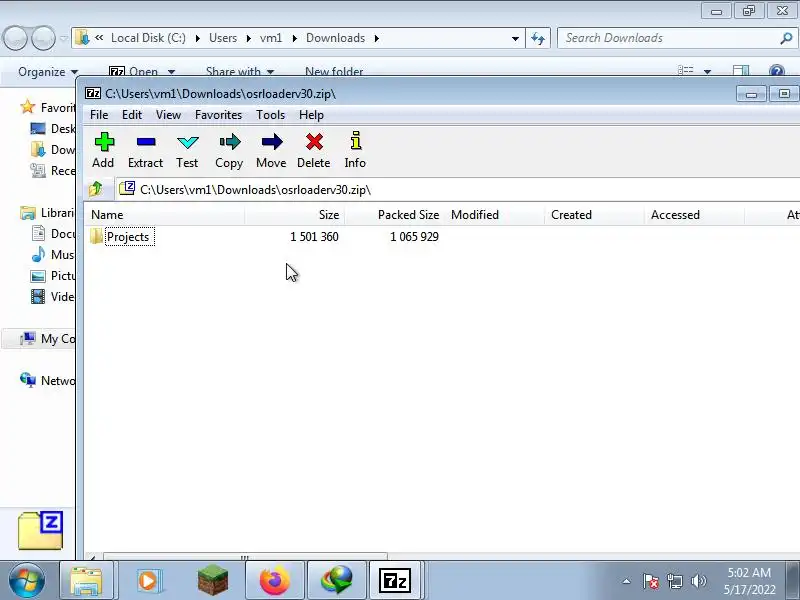
Task: Click the 7-Zip horizontal scrollbar
Action: [245, 557]
